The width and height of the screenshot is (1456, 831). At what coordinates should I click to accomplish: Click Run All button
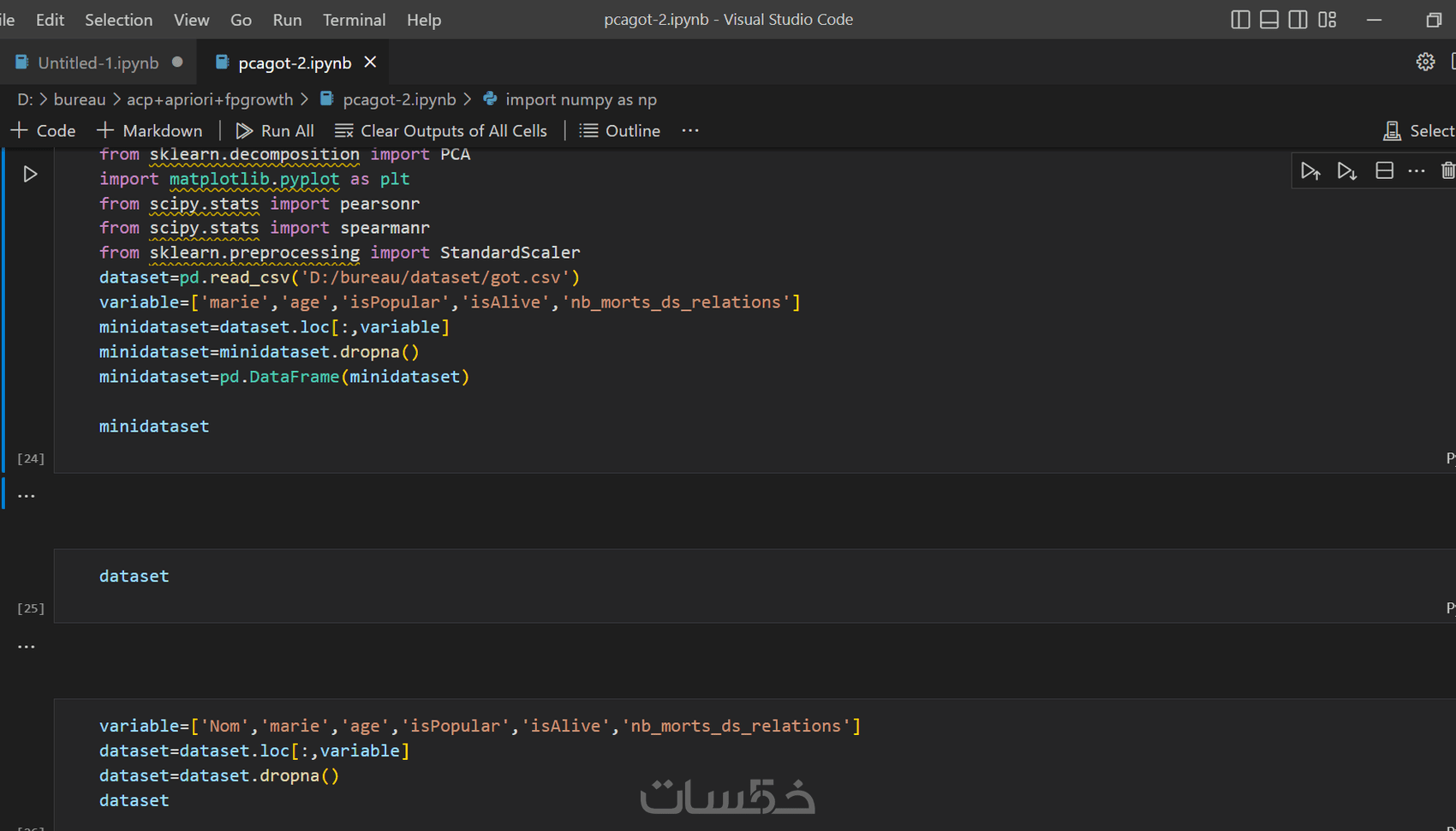coord(275,131)
